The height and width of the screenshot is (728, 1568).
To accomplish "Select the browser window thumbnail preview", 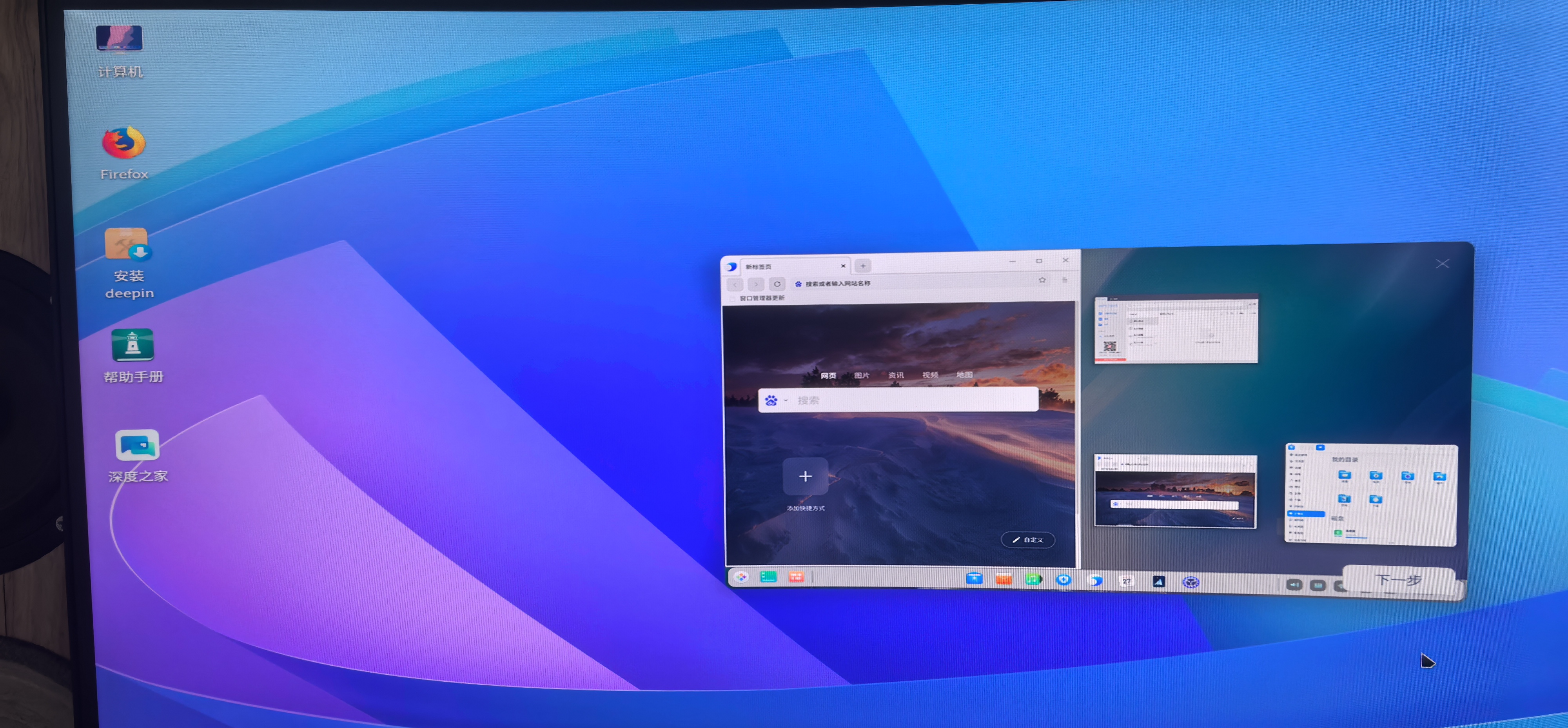I will tap(1175, 491).
